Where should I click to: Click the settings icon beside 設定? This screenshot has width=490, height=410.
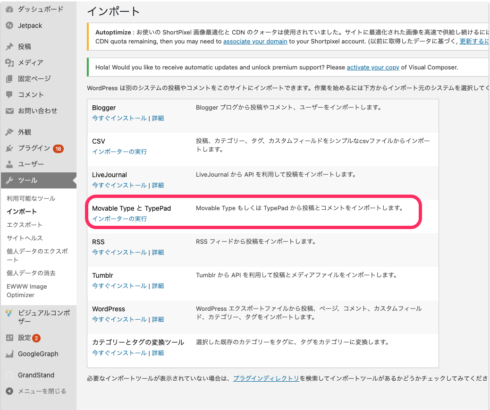coord(9,338)
